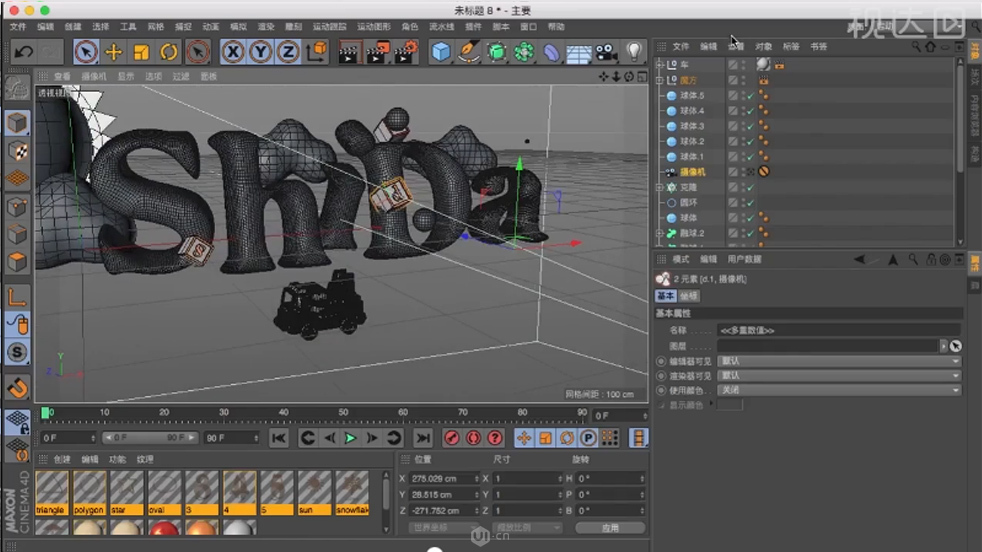Click the Autokeying red circle button
Viewport: 982px width, 552px height.
point(473,438)
